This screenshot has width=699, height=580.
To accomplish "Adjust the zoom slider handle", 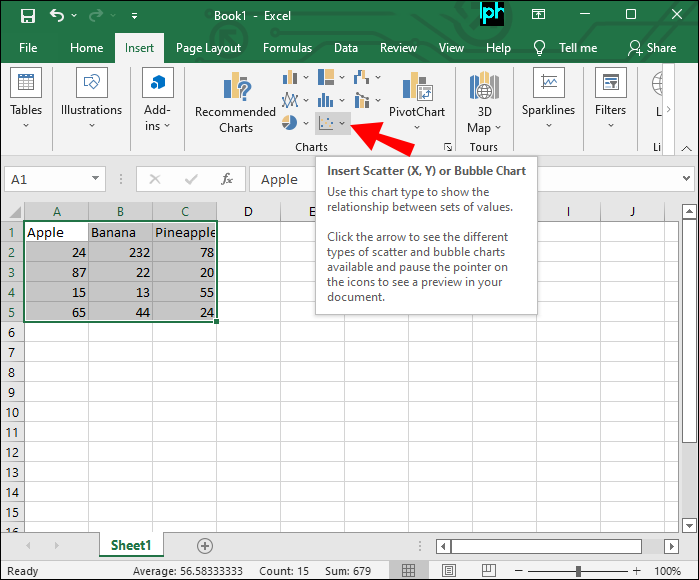I will [x=578, y=571].
